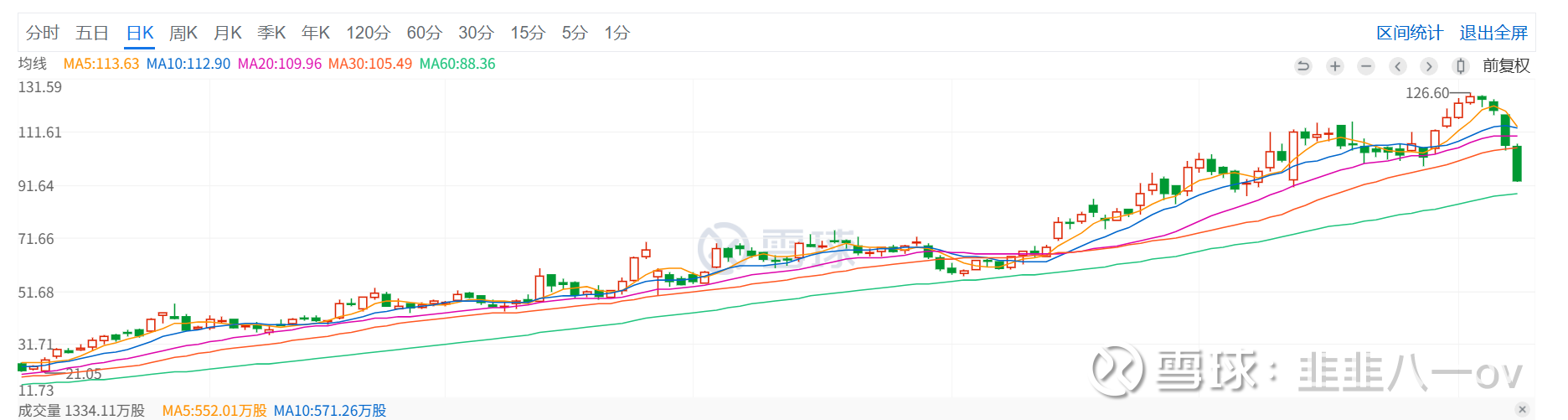Shift chart left with the left chevron
This screenshot has width=1568, height=420.
point(1398,65)
